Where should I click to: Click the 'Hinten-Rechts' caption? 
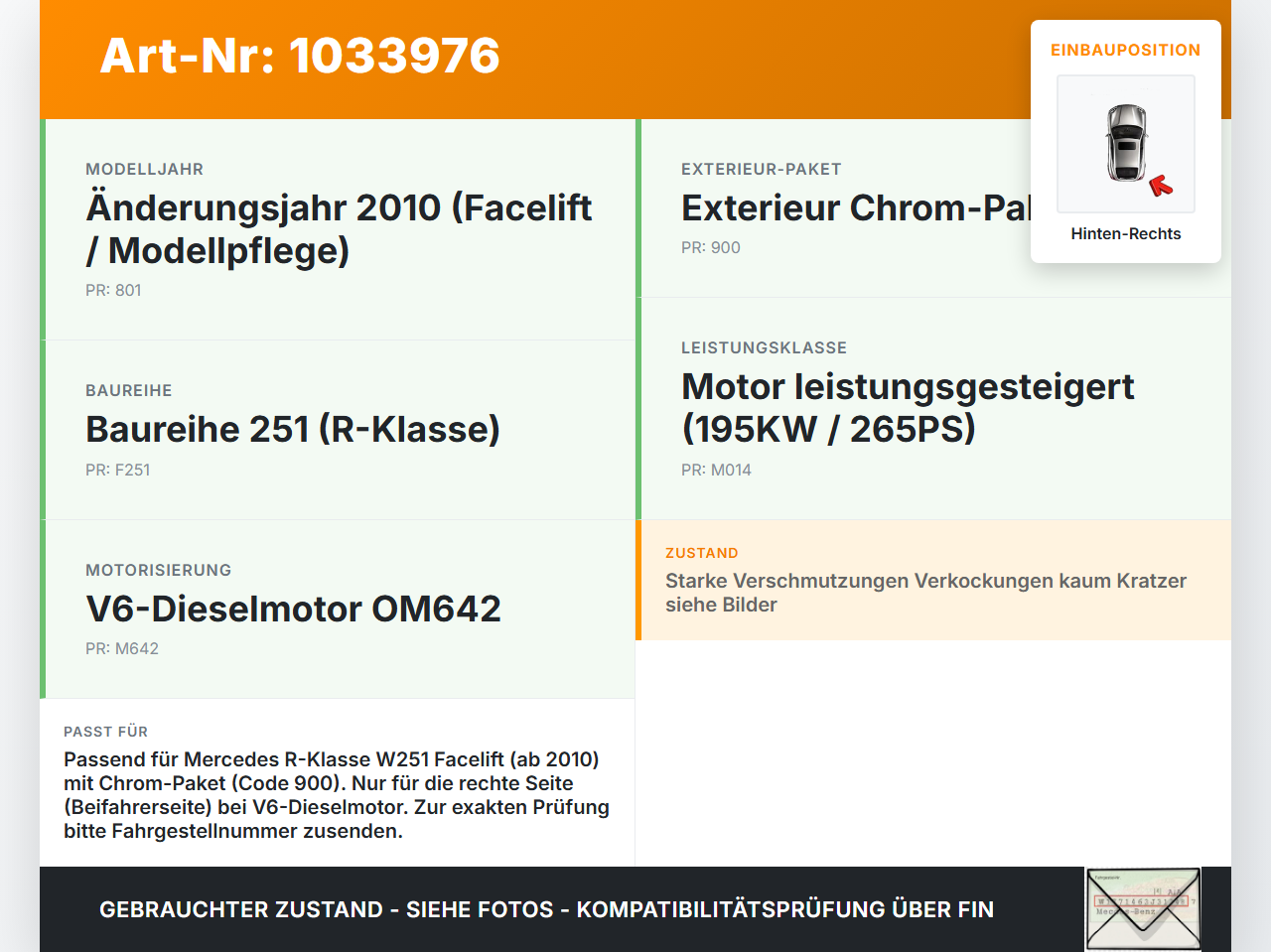point(1126,233)
